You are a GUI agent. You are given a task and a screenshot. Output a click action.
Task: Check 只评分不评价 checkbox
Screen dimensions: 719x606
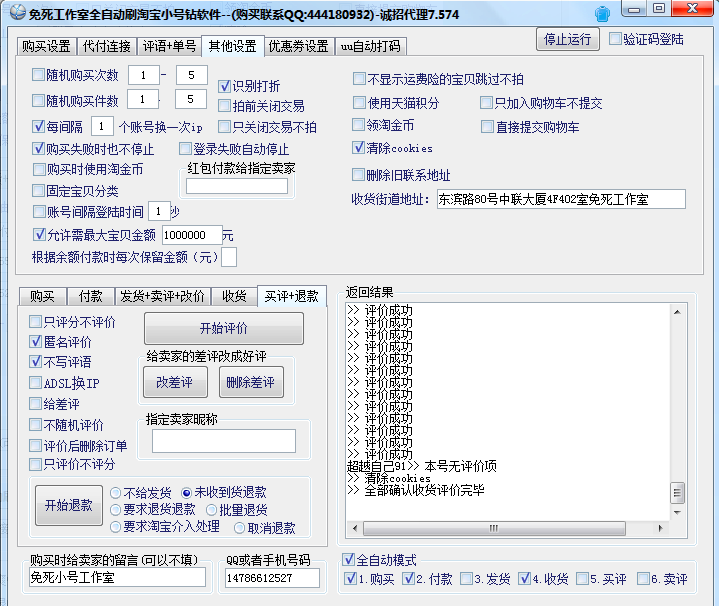tap(35, 321)
